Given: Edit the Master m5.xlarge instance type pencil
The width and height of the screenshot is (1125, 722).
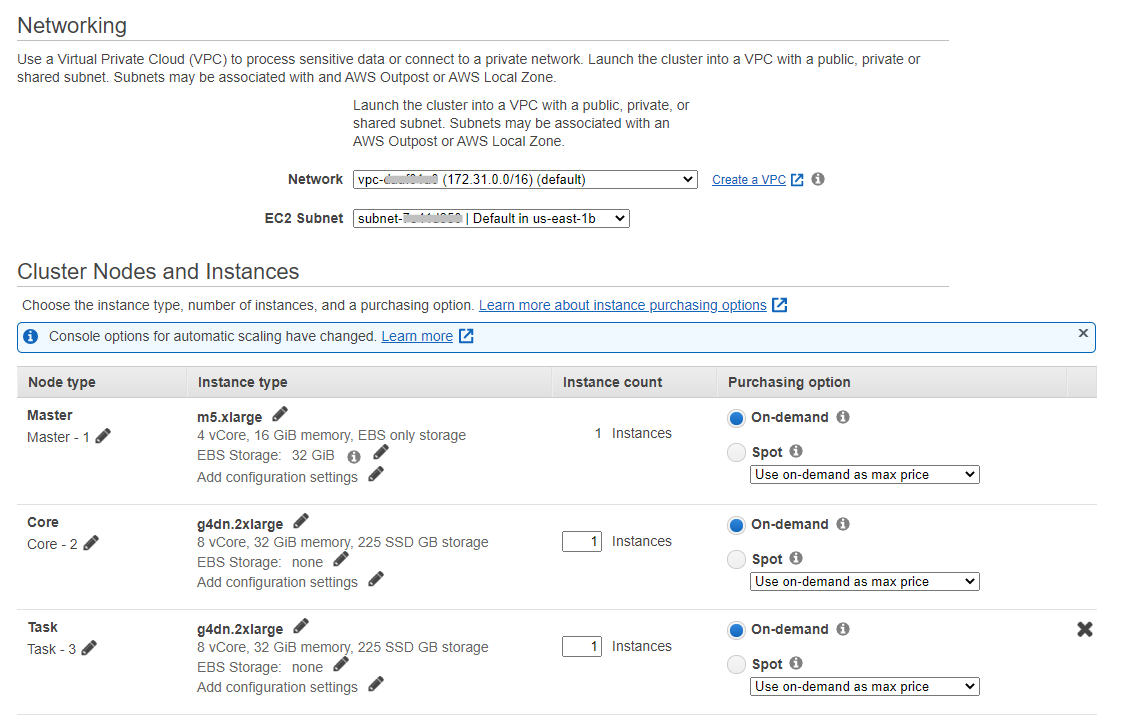Looking at the screenshot, I should [280, 414].
